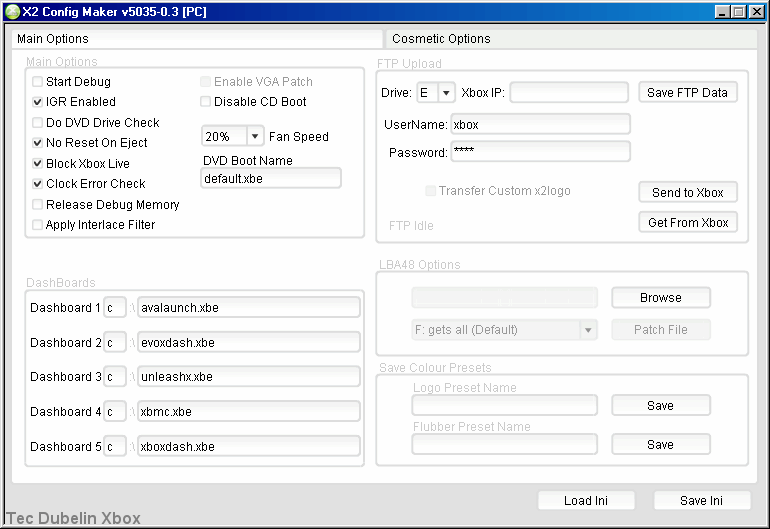Viewport: 770px width, 529px height.
Task: Click Get From Xbox button
Action: [688, 222]
